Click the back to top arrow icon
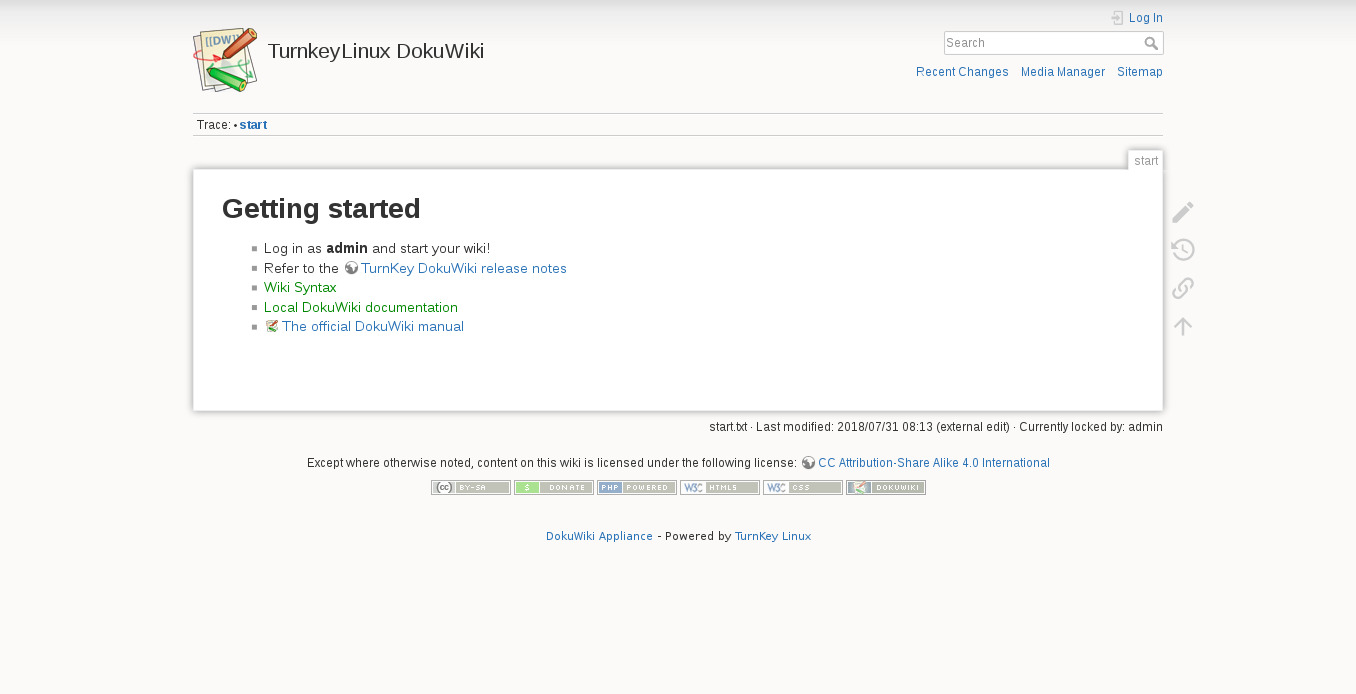The image size is (1356, 694). (x=1183, y=326)
